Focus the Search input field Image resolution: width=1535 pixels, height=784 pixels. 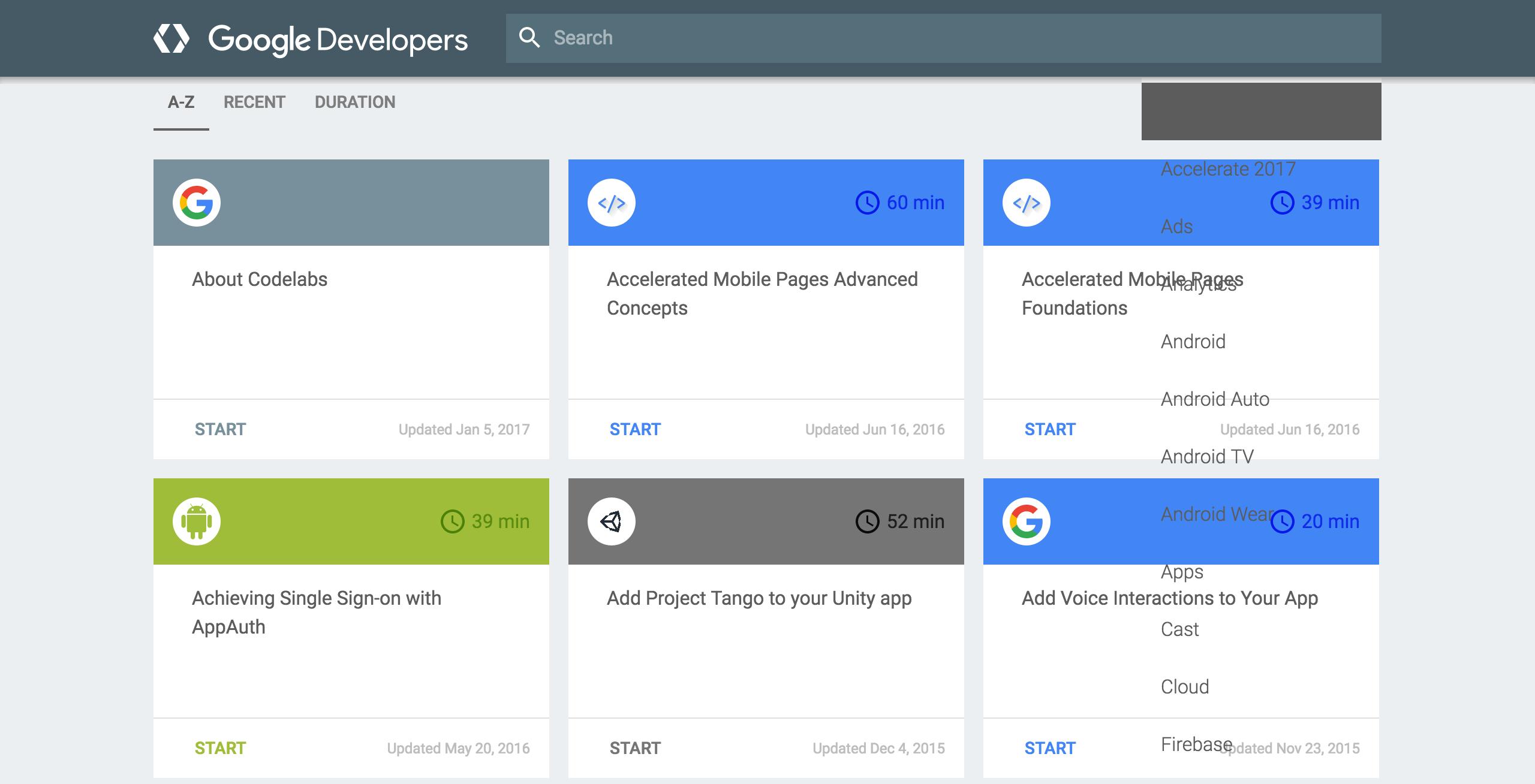[x=959, y=38]
